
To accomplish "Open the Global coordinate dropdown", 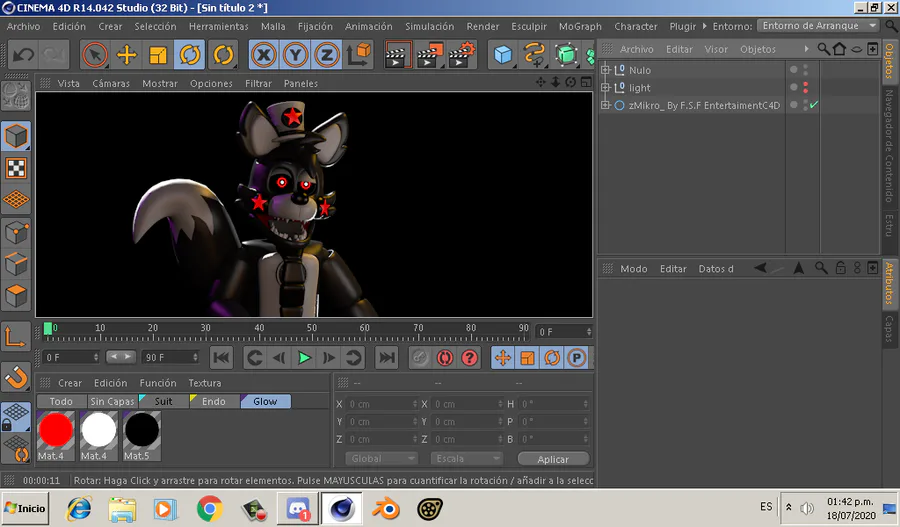I will pyautogui.click(x=381, y=459).
